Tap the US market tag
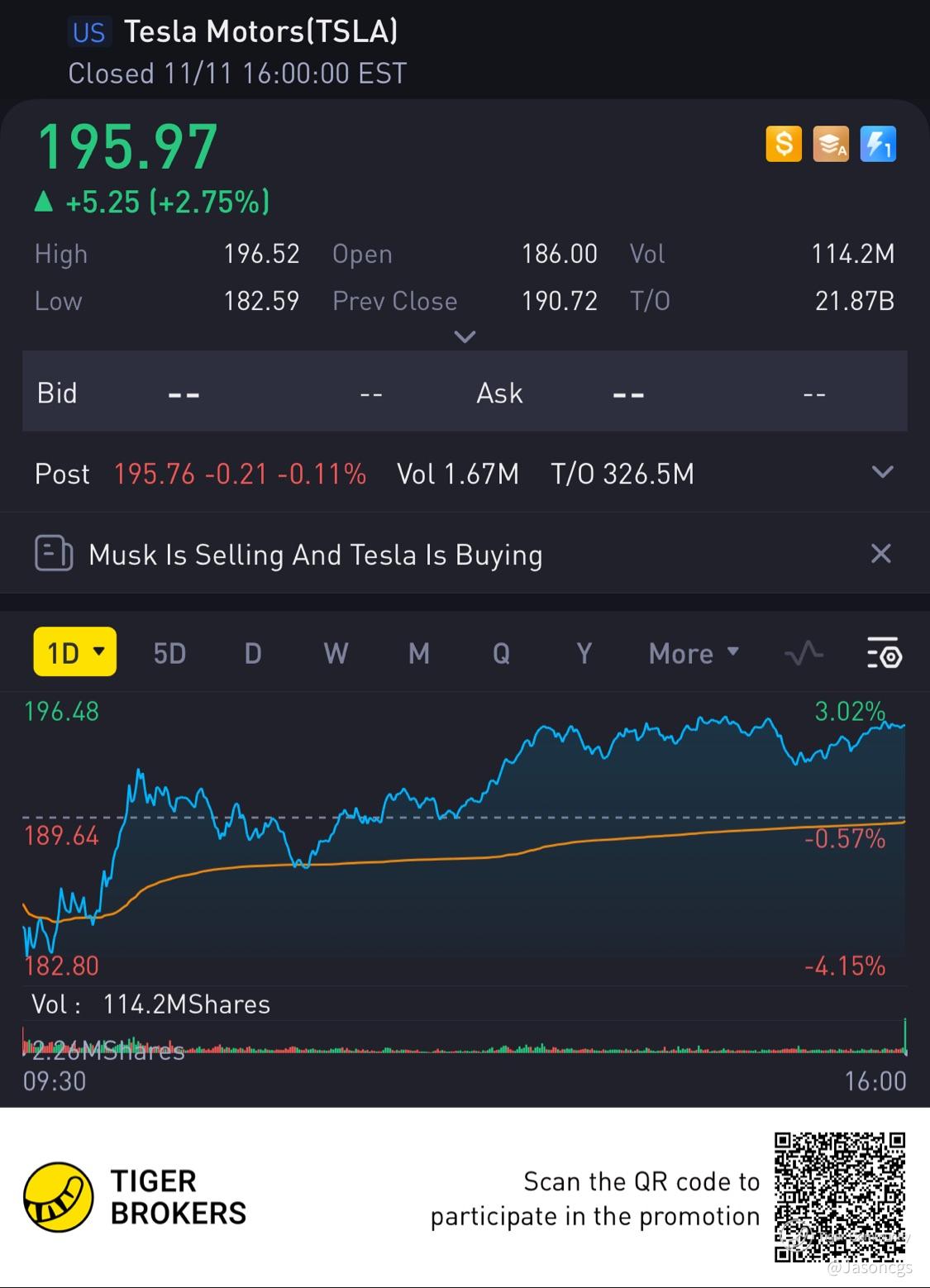Image resolution: width=930 pixels, height=1288 pixels. pyautogui.click(x=88, y=32)
